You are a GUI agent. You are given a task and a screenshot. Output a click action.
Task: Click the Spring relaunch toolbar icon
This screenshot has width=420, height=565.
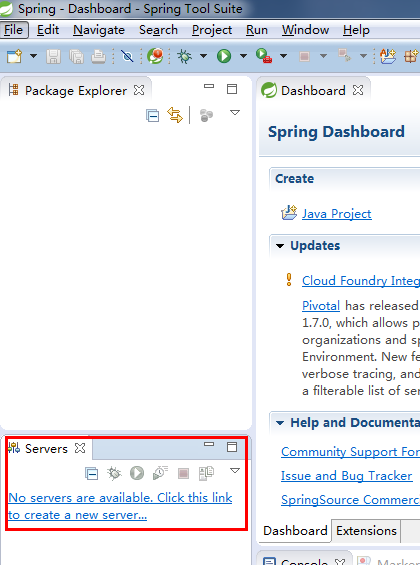[x=155, y=56]
